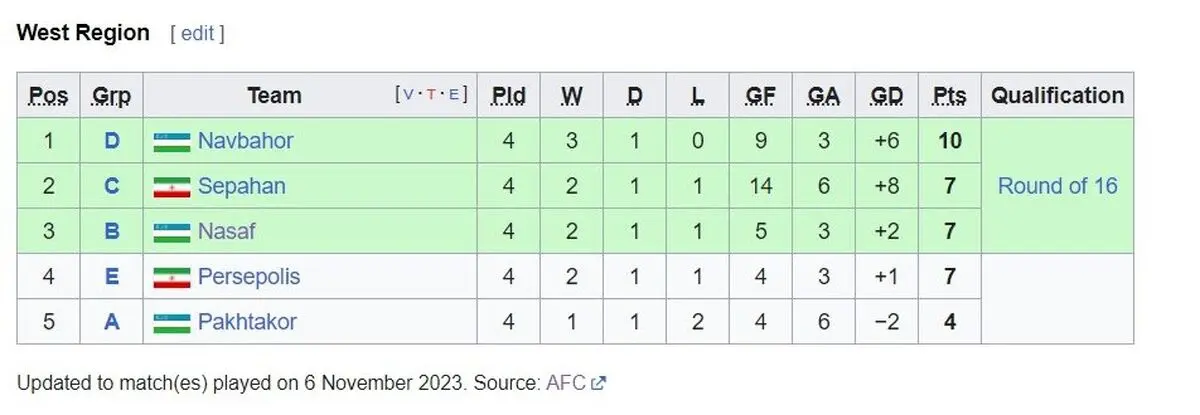Viewport: 1200px width, 415px height.
Task: Click the E edit-template link
Action: (453, 95)
